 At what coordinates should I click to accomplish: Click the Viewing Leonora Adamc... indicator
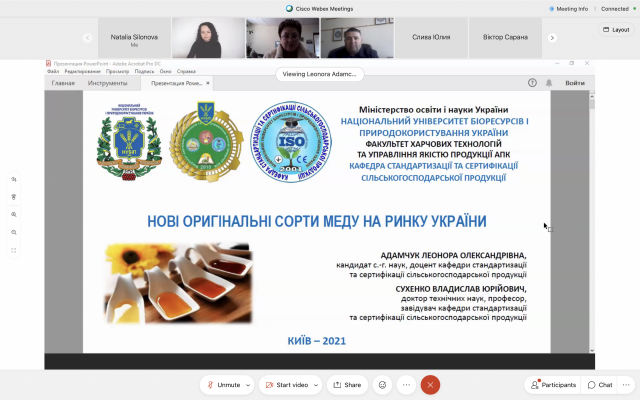pos(320,74)
